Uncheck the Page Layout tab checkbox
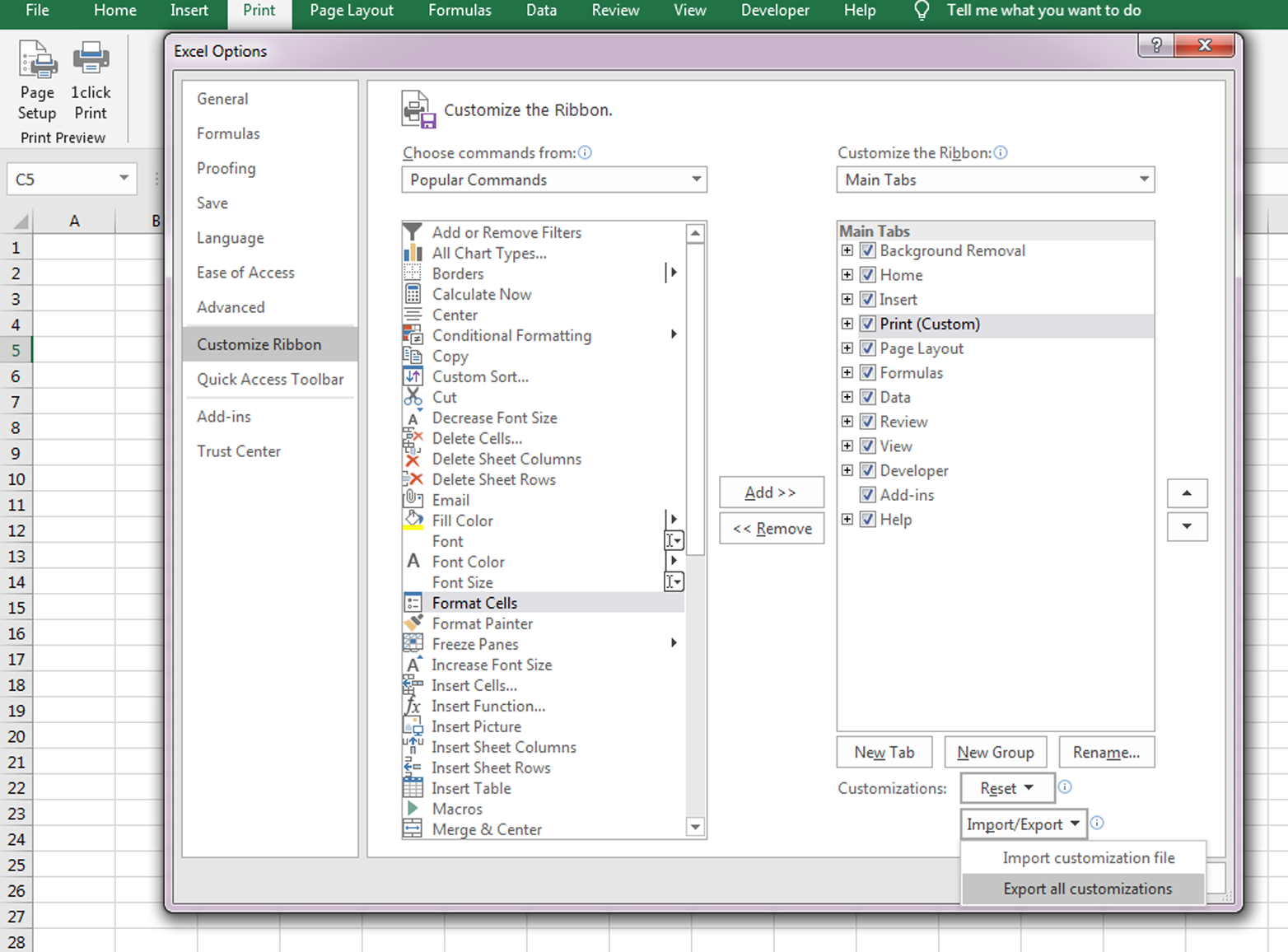Screen dimensions: 1288x952 point(868,348)
